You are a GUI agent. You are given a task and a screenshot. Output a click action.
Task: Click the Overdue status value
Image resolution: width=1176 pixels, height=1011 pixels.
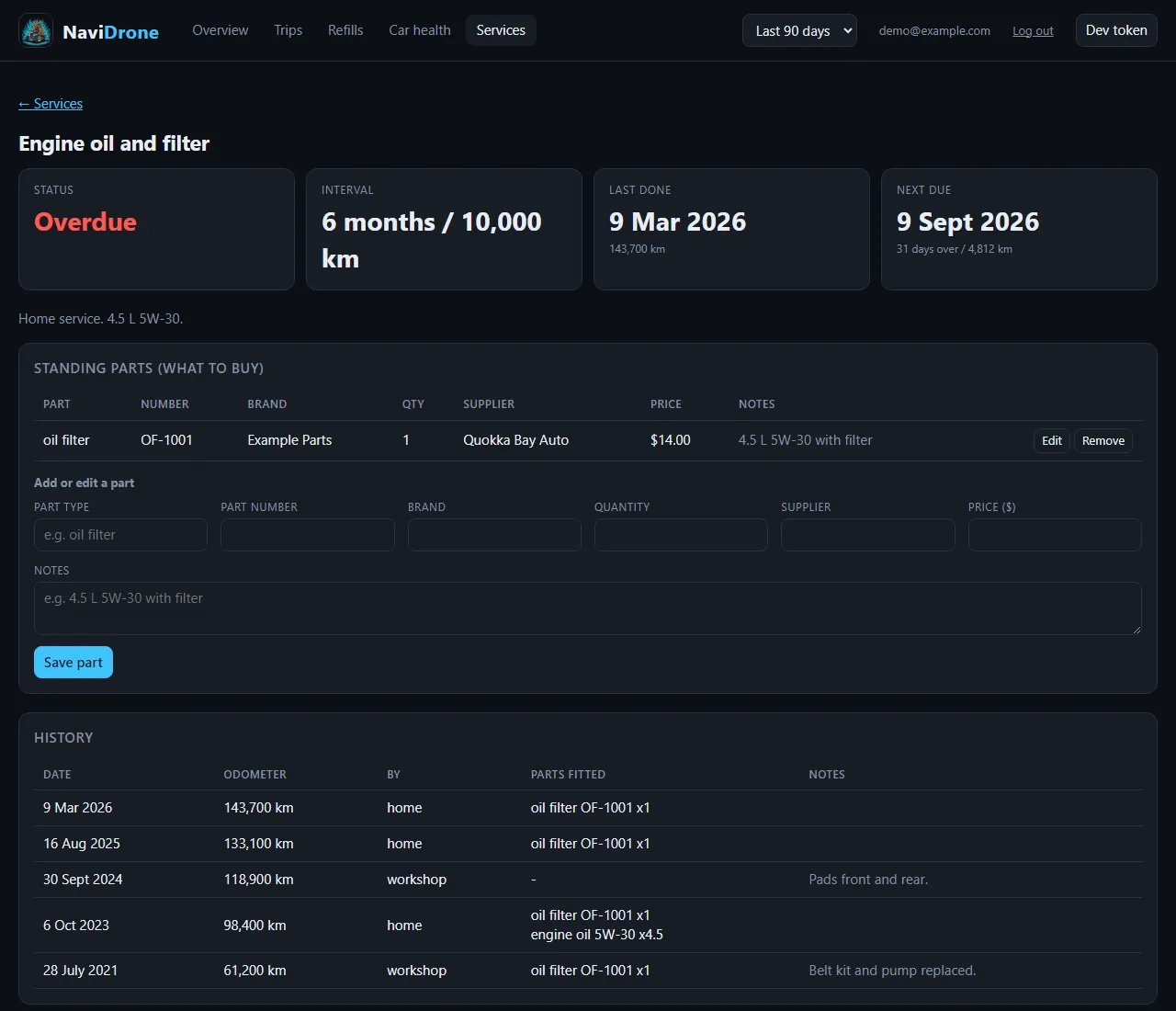click(85, 222)
